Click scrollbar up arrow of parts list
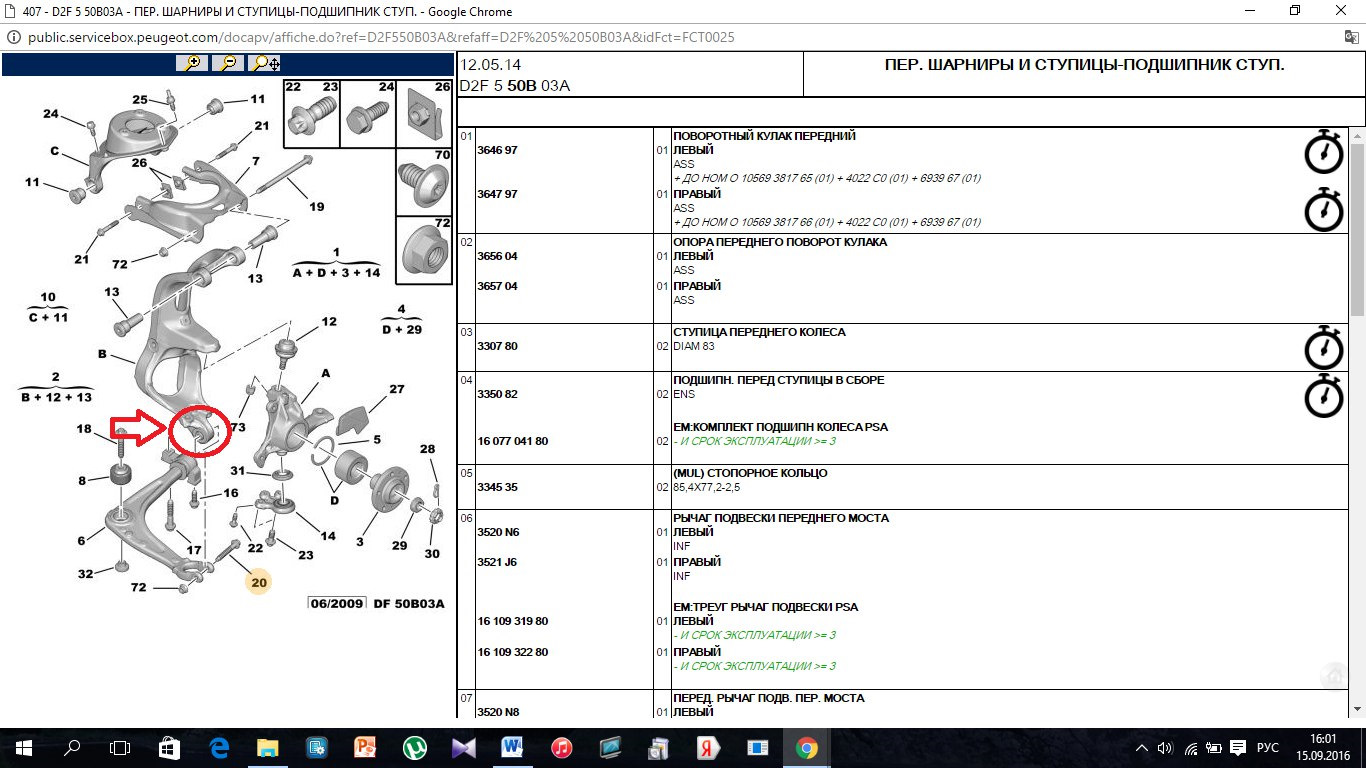 point(1357,135)
